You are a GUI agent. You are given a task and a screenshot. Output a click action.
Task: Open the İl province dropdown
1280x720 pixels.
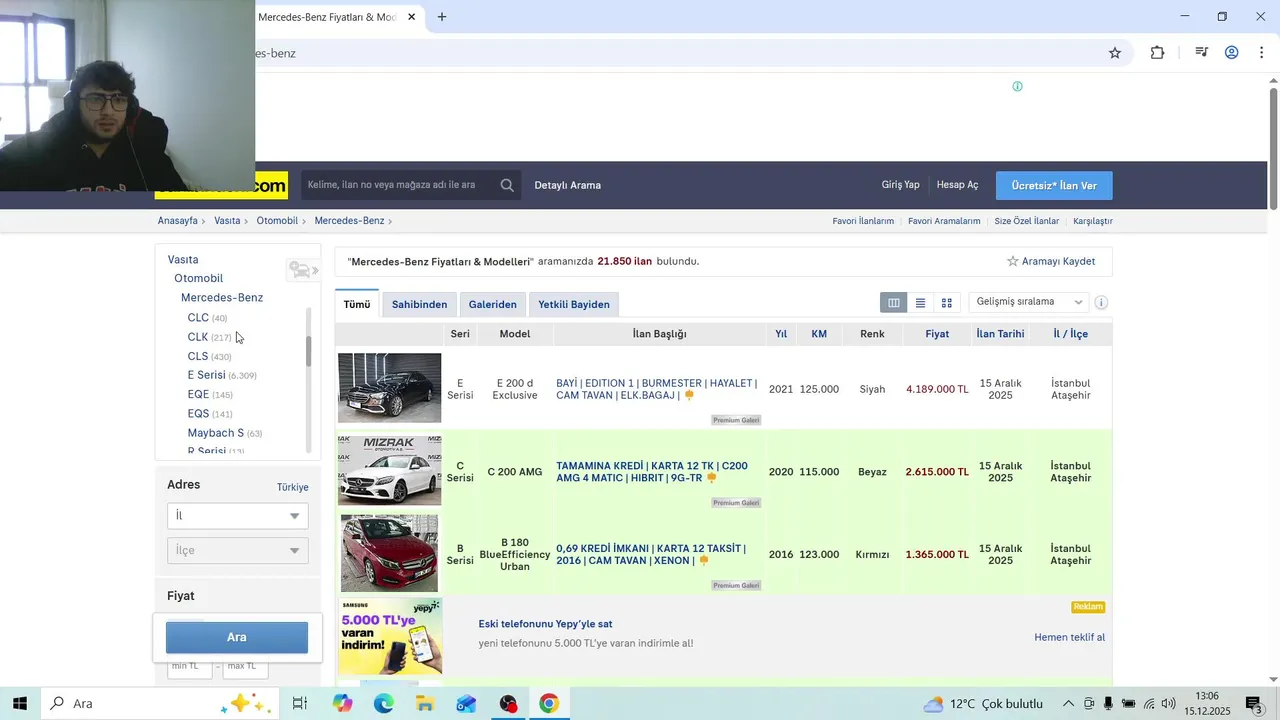(x=238, y=516)
